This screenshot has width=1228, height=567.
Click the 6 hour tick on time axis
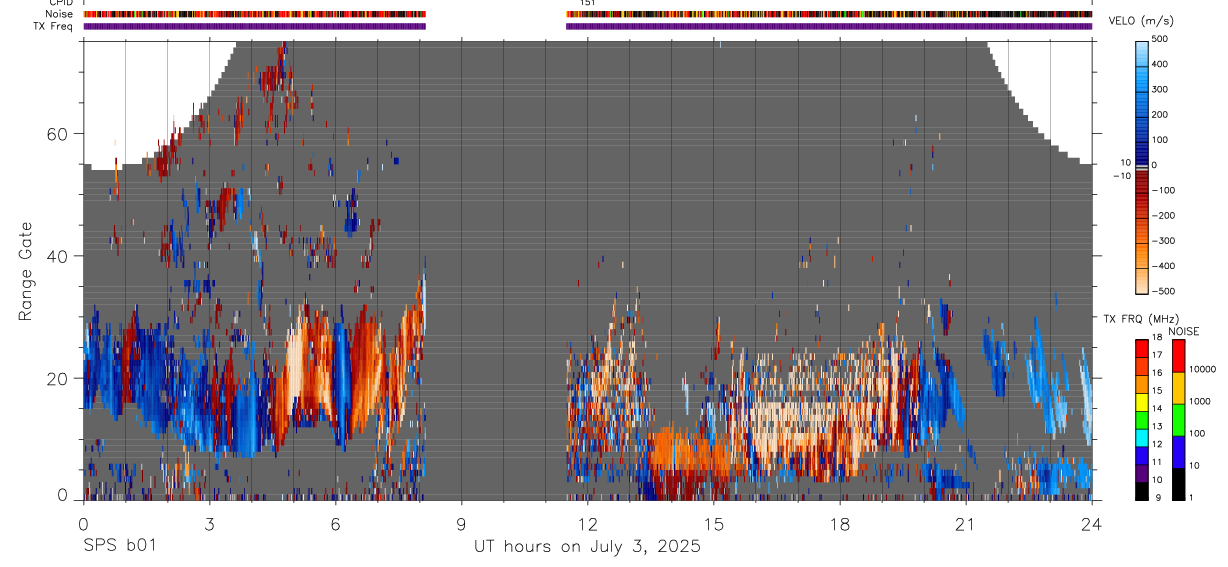(x=335, y=524)
